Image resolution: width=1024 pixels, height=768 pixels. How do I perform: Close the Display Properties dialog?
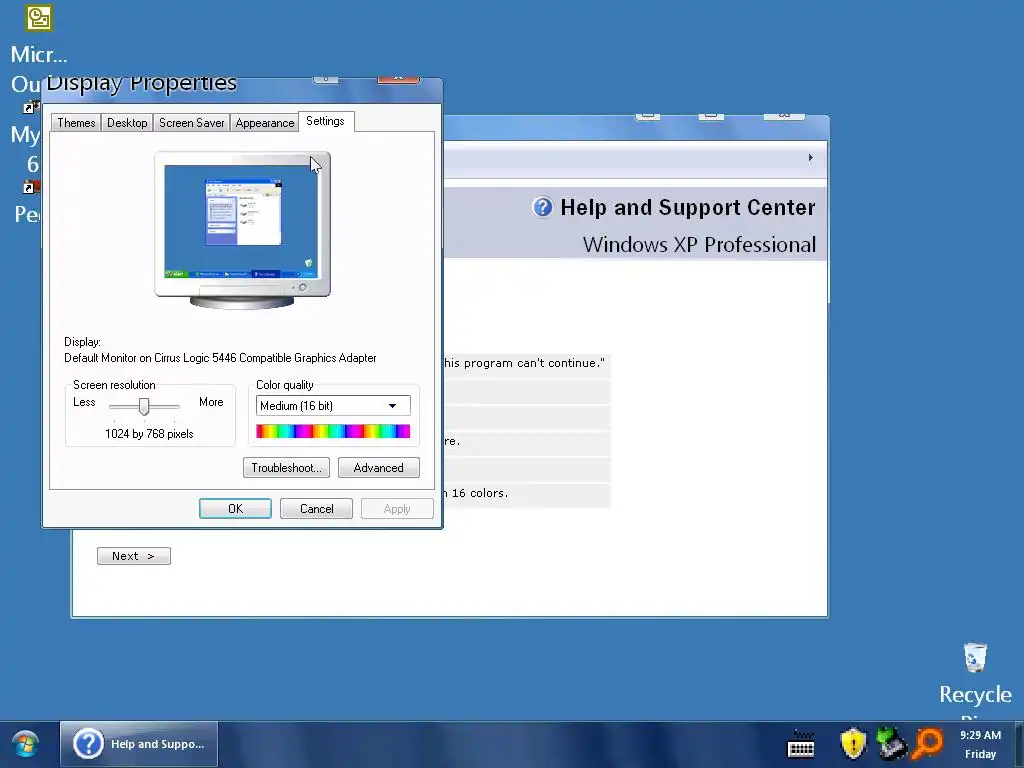point(398,78)
